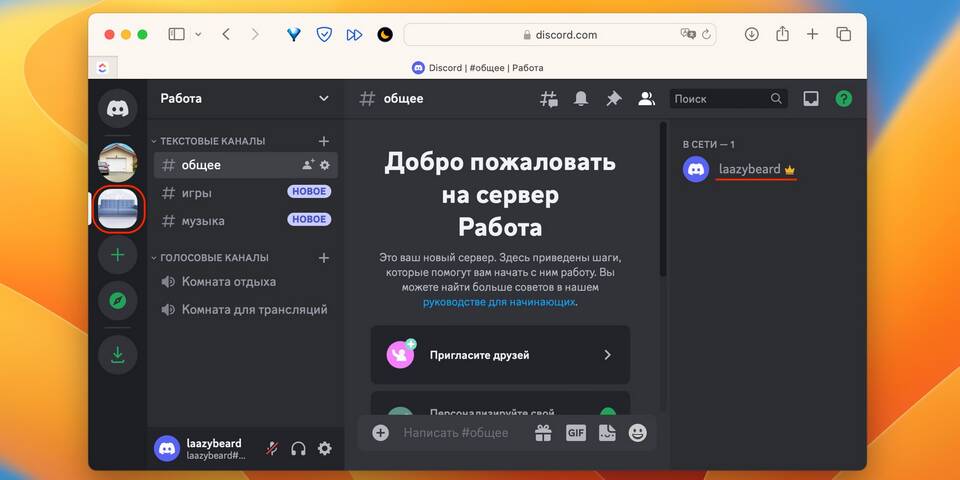
Task: Click the Написать #общее message field
Action: [456, 433]
